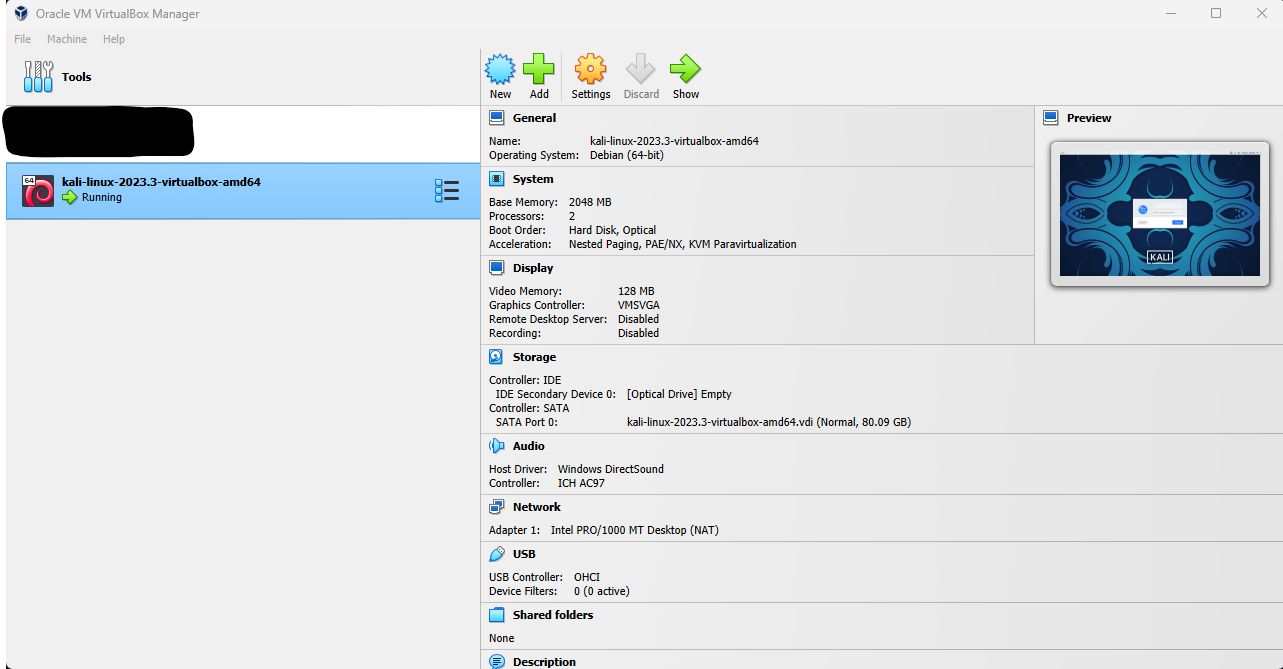
Task: Click the green Add machine icon
Action: pyautogui.click(x=539, y=69)
